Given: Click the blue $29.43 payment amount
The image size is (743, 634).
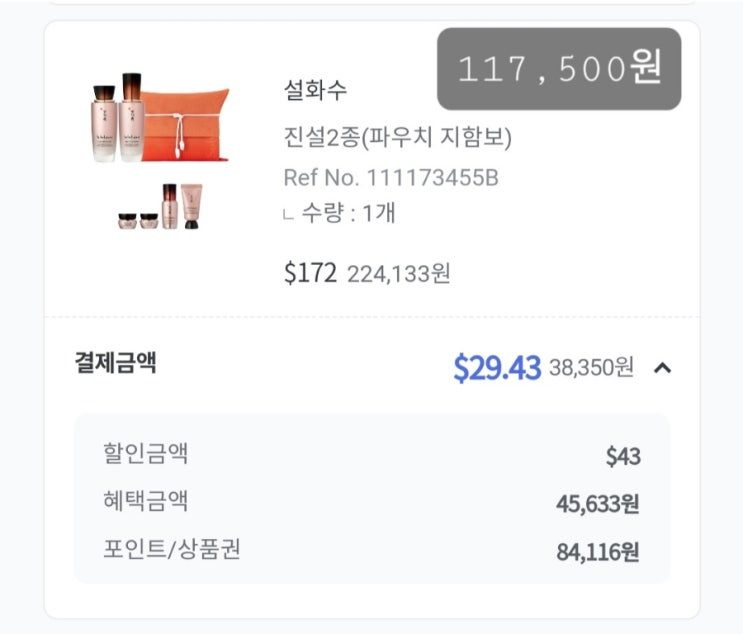Looking at the screenshot, I should pos(496,368).
